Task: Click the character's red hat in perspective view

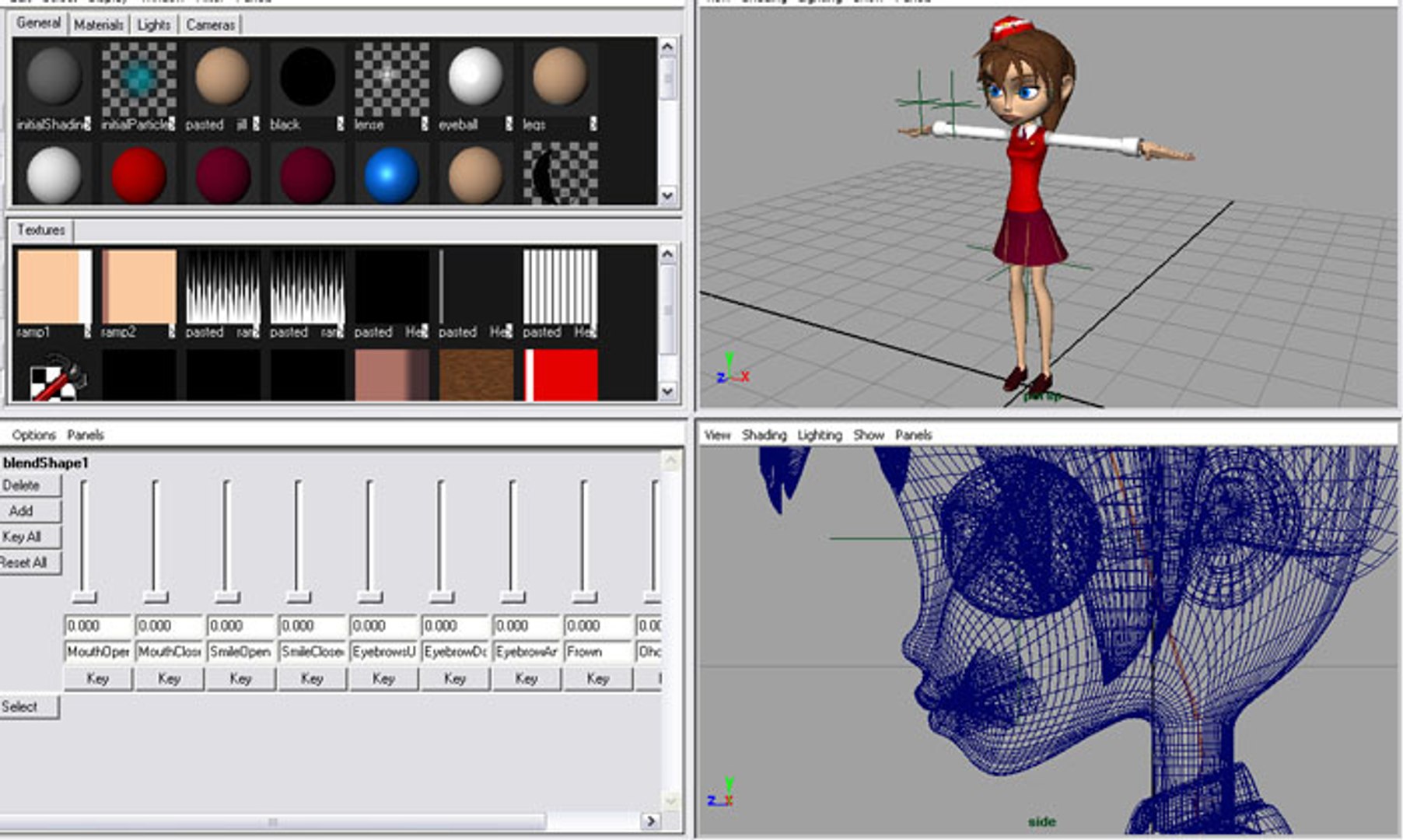Action: pyautogui.click(x=1011, y=30)
